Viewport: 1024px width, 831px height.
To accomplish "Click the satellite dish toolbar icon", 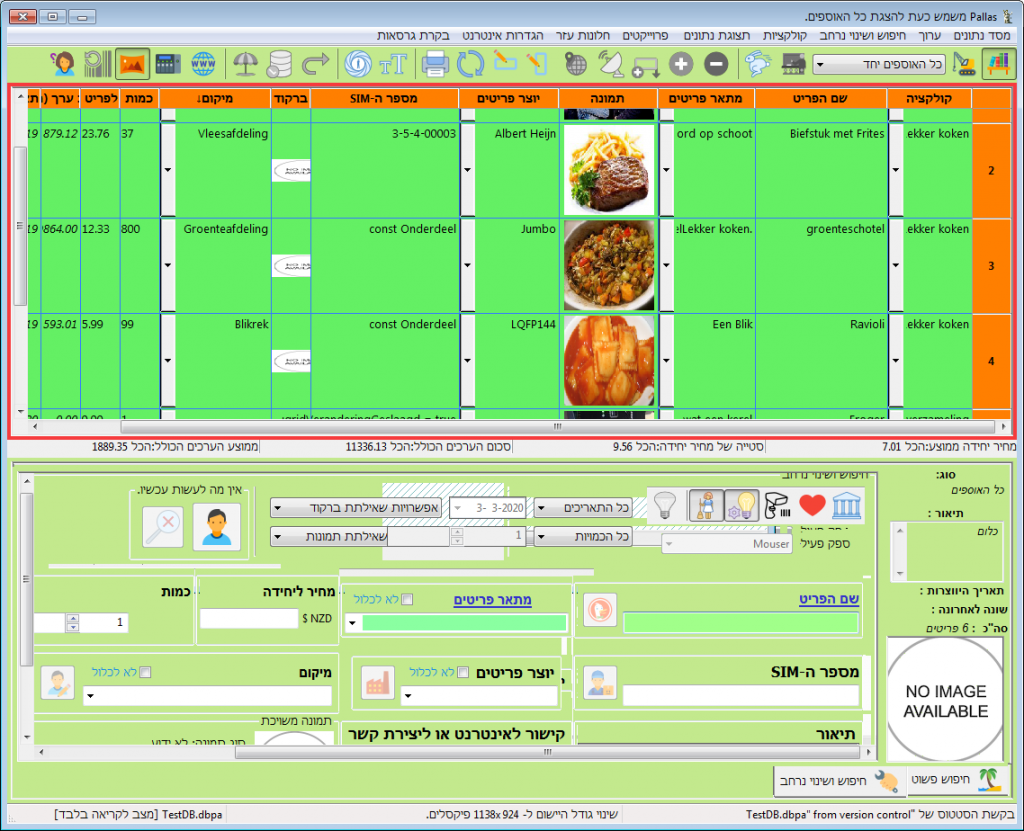I will point(611,64).
